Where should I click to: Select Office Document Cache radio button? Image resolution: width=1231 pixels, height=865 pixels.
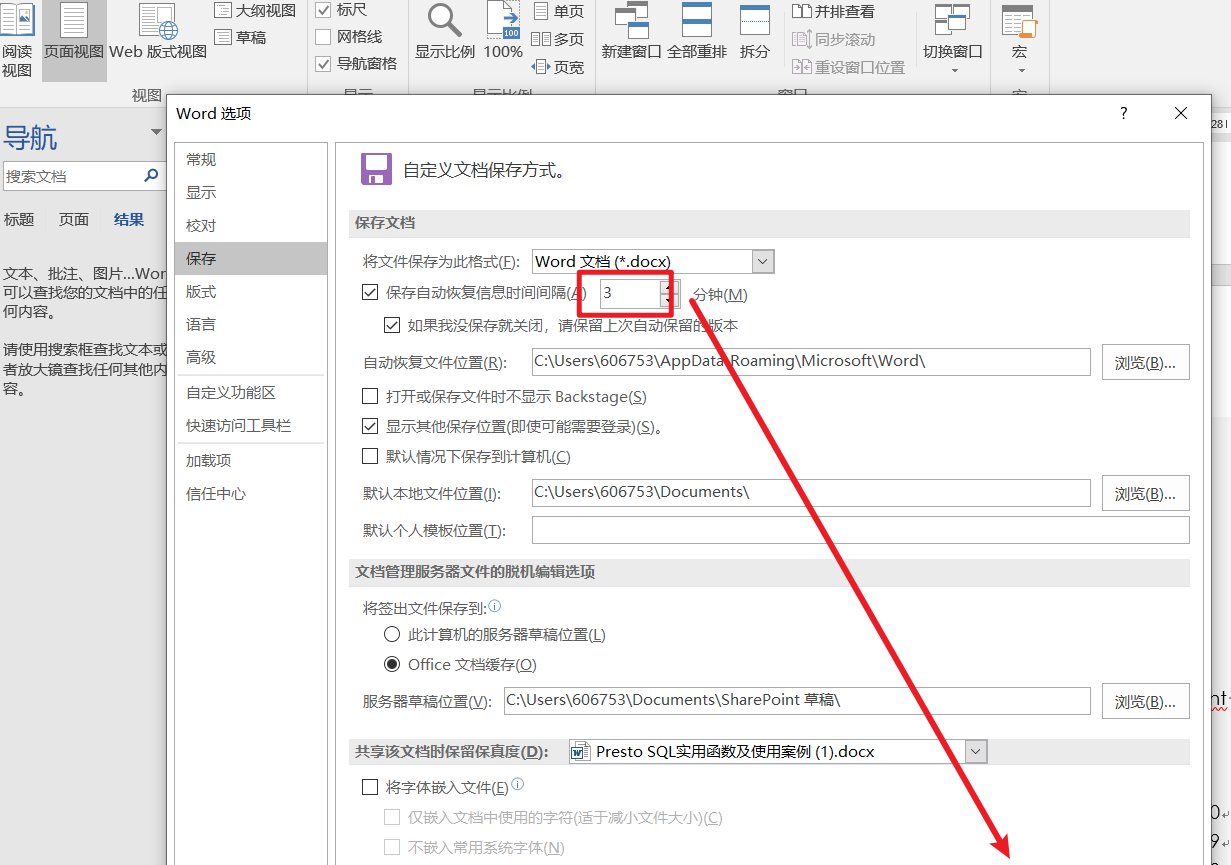(393, 664)
